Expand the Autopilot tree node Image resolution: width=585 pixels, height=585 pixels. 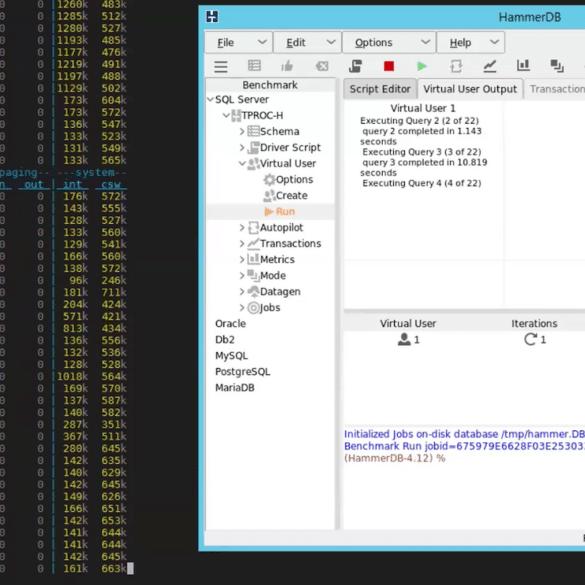242,228
